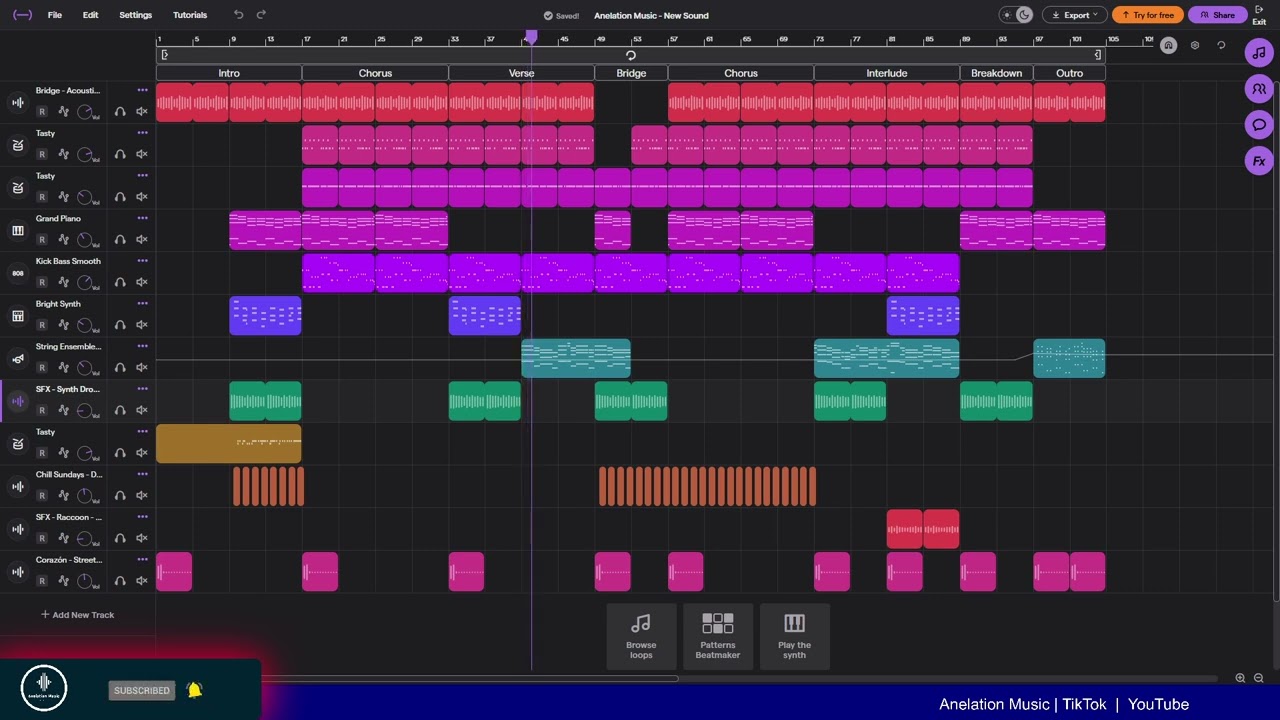1280x720 pixels.
Task: Open the Edit menu
Action: tap(90, 15)
